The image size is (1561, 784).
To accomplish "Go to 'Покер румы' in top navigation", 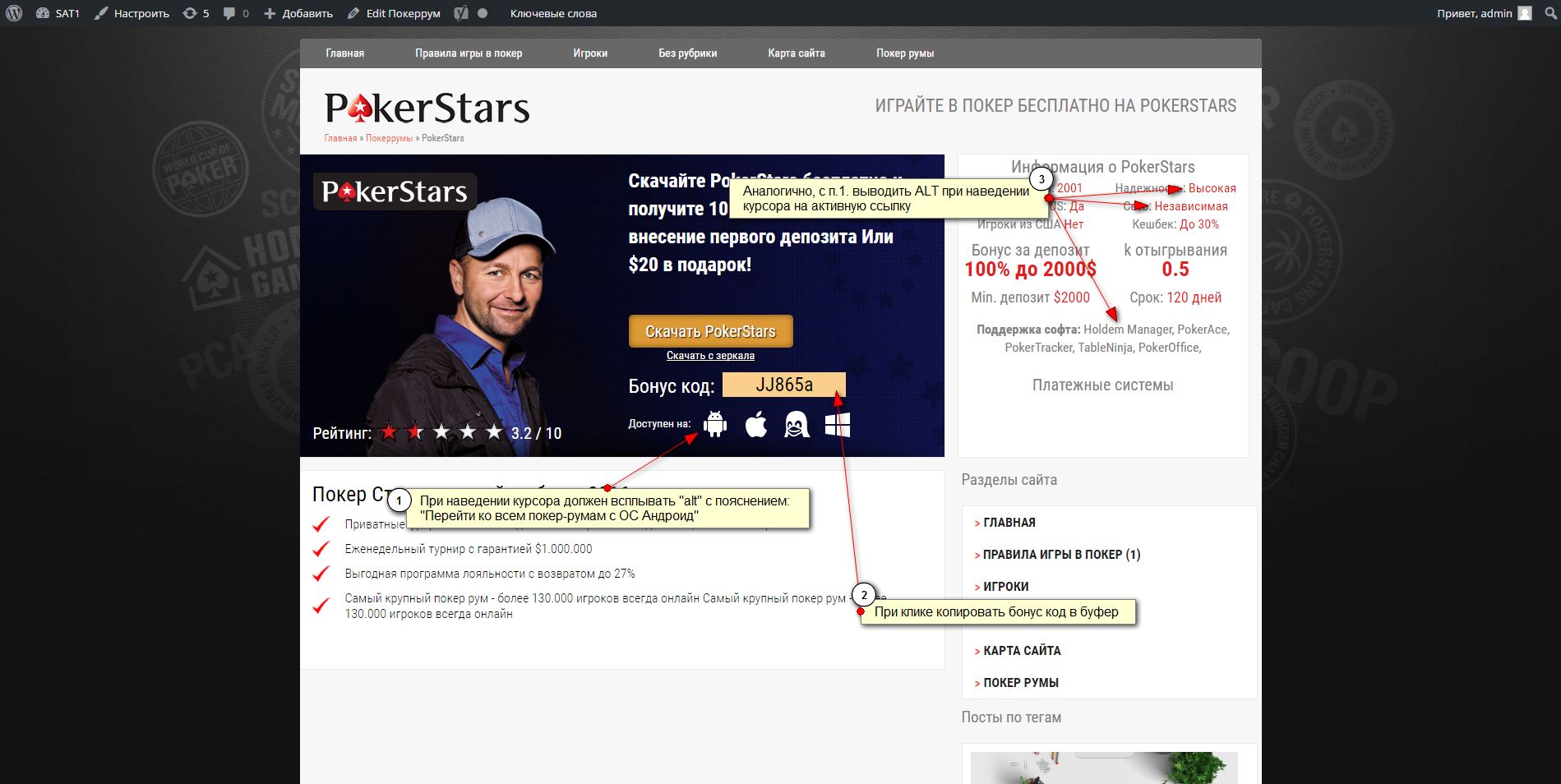I will pos(904,53).
